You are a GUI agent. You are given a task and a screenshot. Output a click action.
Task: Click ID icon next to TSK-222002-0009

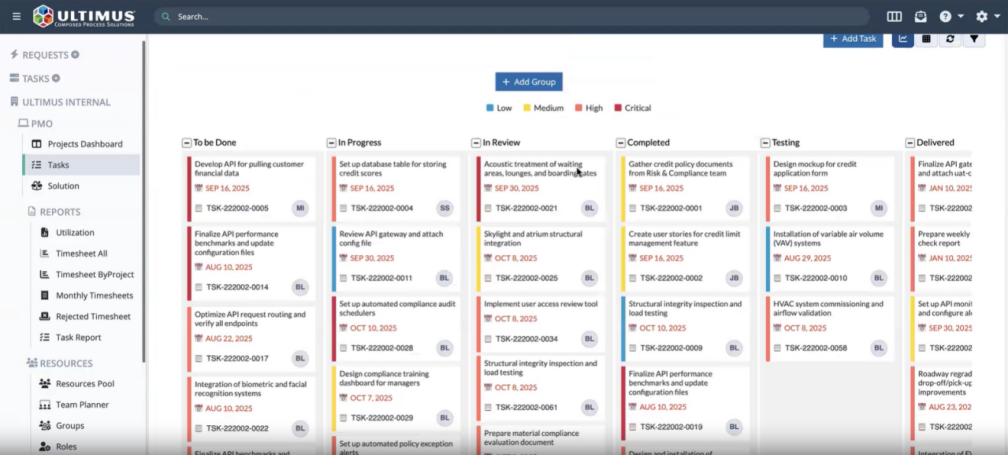pos(633,348)
